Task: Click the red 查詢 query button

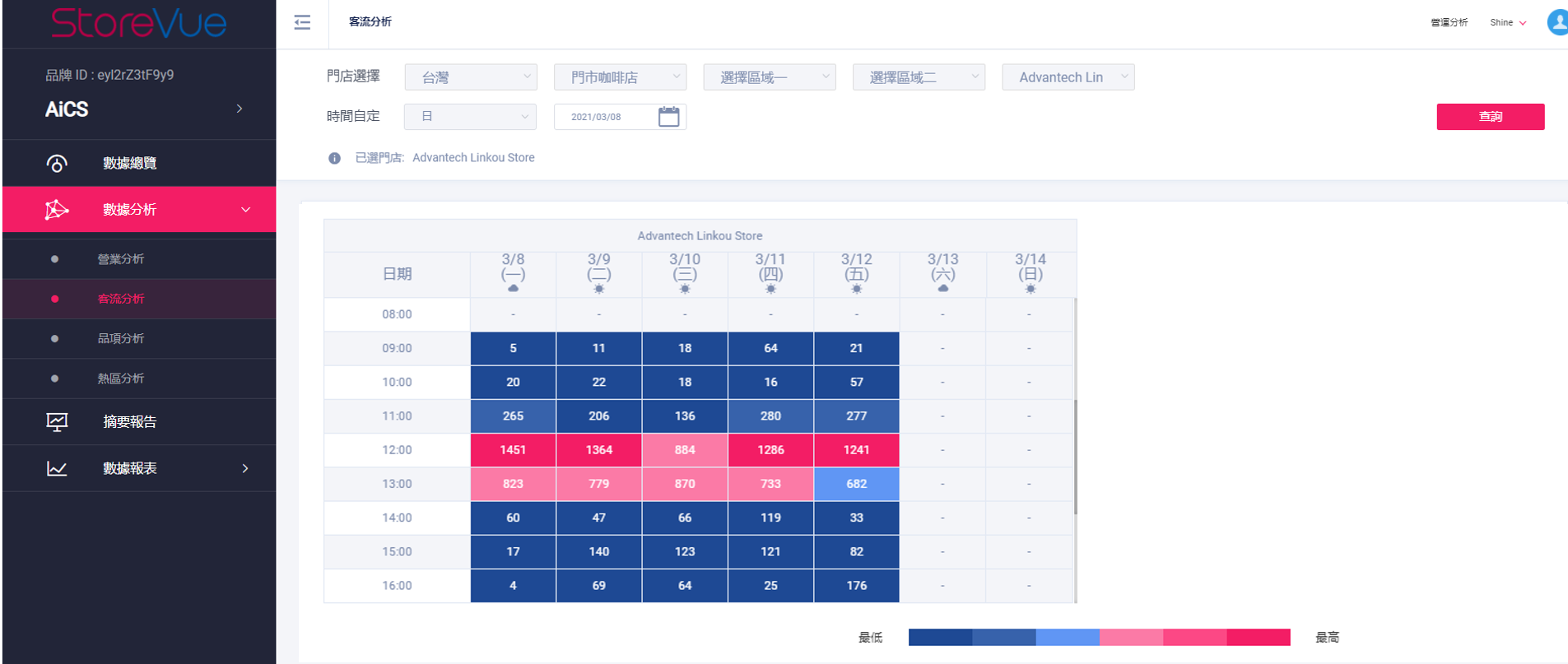Action: click(x=1491, y=117)
